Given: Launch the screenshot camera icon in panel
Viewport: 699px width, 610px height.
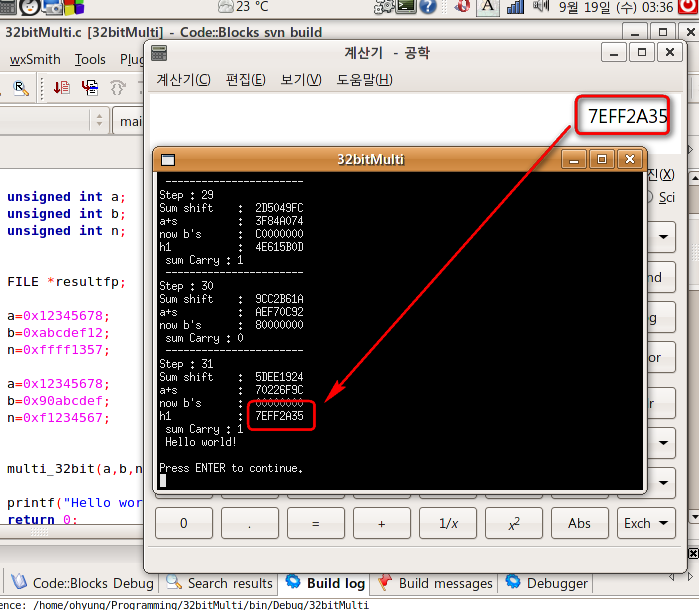Looking at the screenshot, I should [52, 6].
